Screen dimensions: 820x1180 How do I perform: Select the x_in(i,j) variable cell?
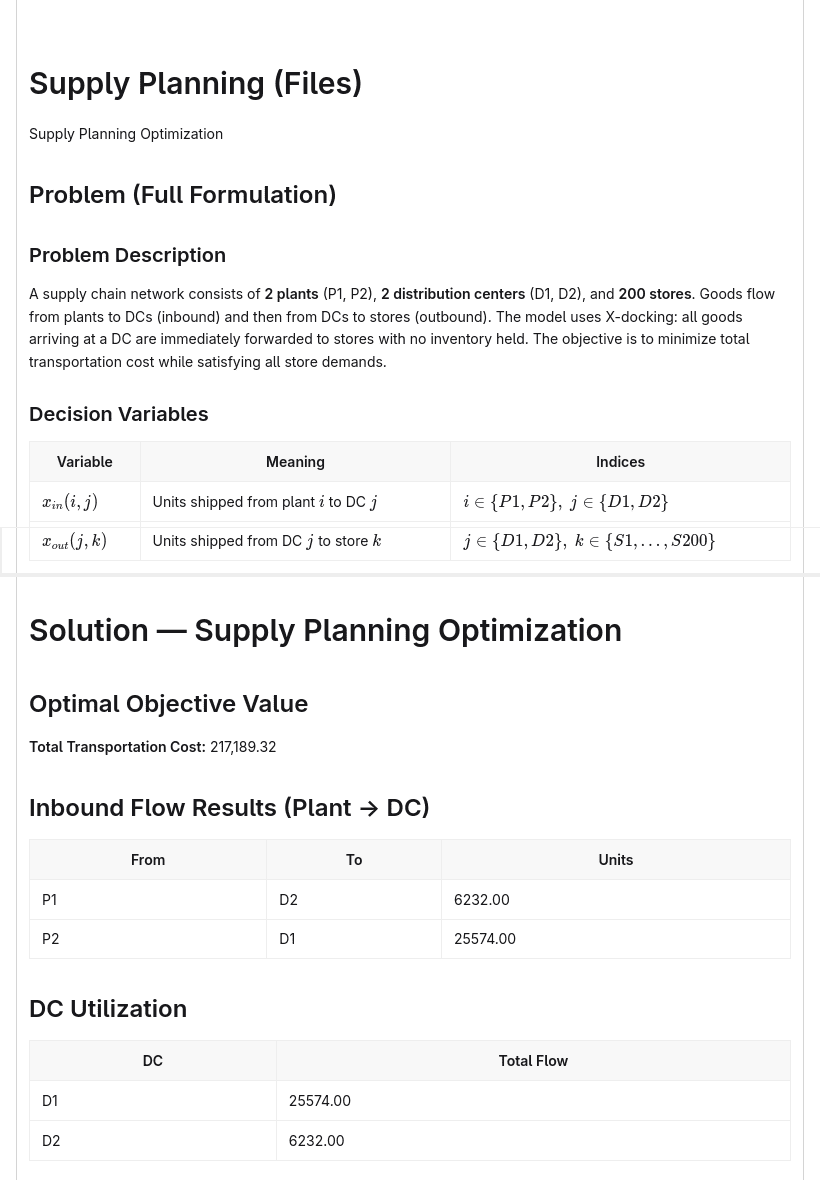click(85, 502)
